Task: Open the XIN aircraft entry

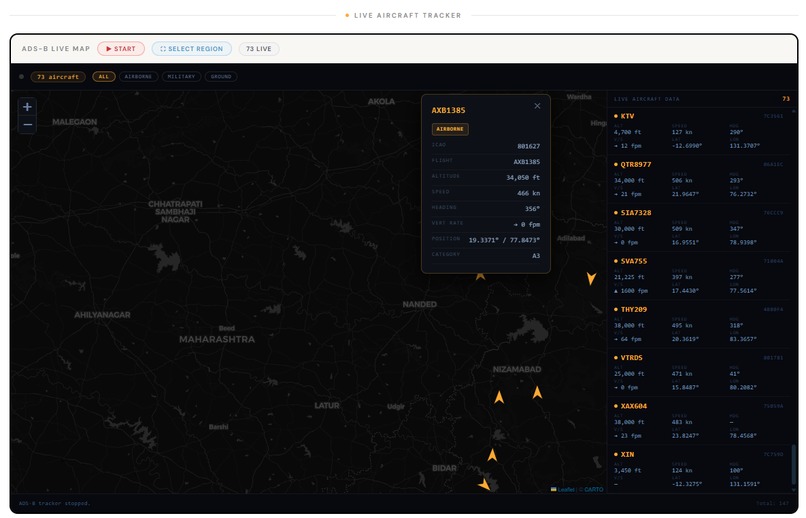Action: pos(699,469)
